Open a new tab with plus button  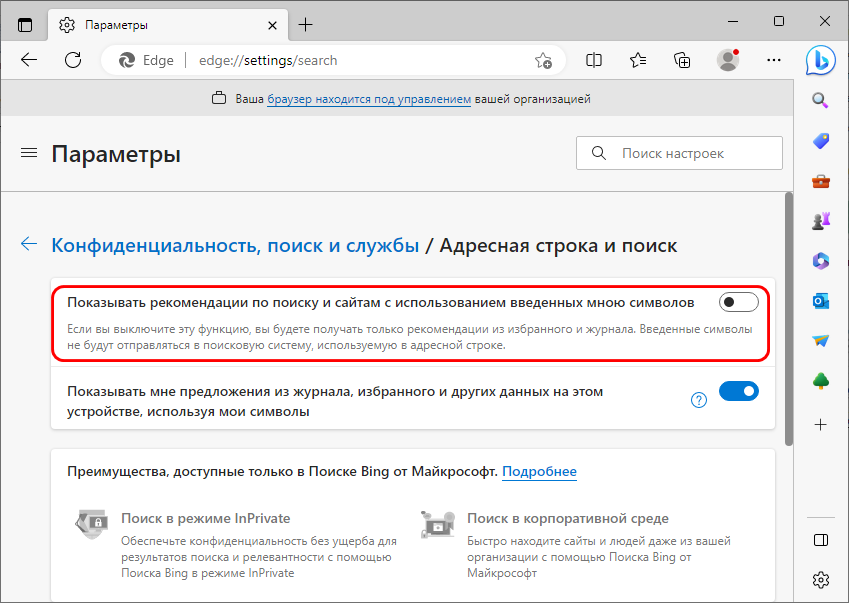[305, 24]
